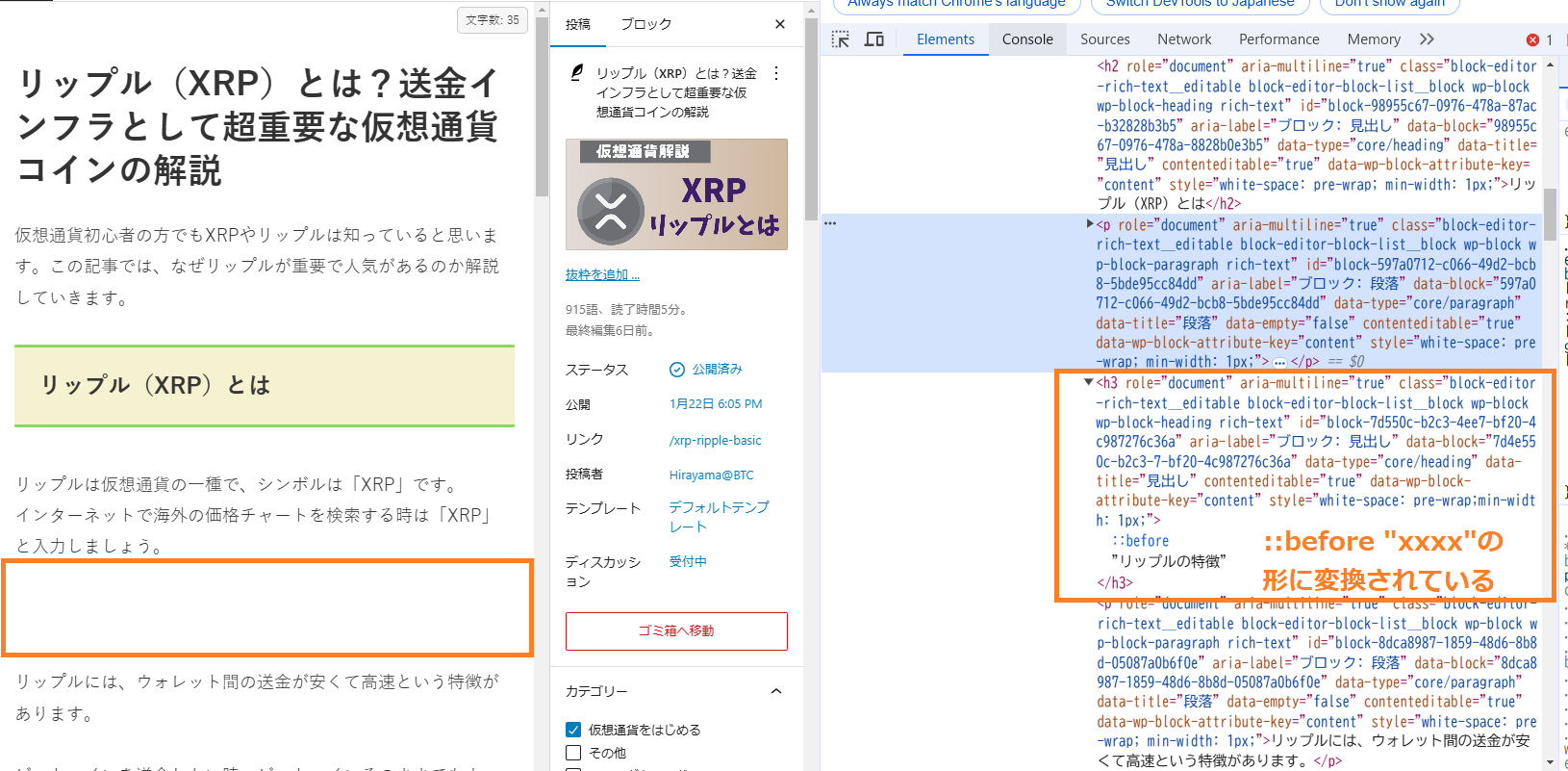Open the red error count indicator

click(1539, 39)
